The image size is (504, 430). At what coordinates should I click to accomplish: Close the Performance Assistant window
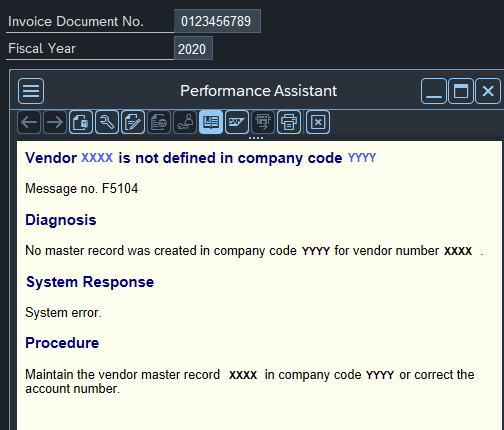click(x=488, y=91)
